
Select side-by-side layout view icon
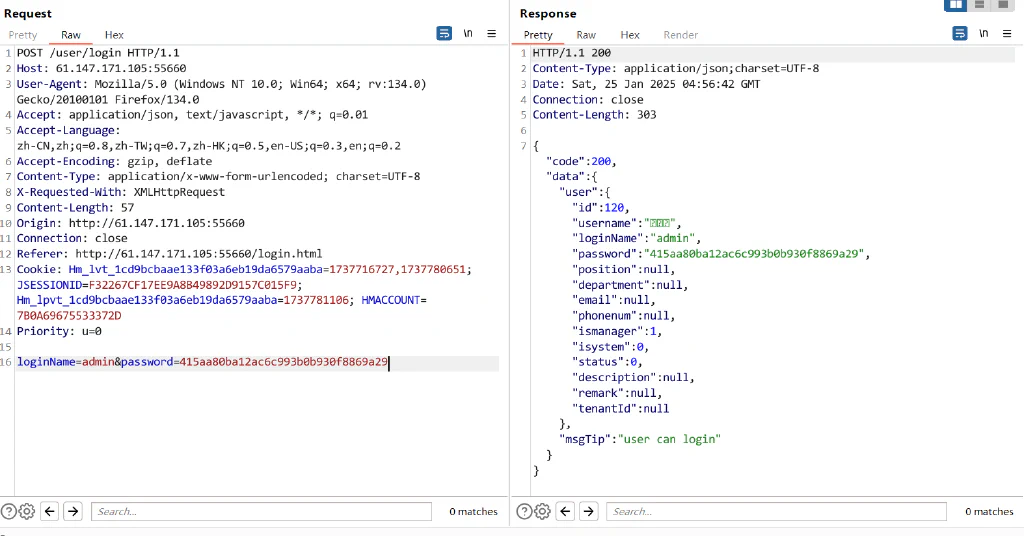(955, 5)
